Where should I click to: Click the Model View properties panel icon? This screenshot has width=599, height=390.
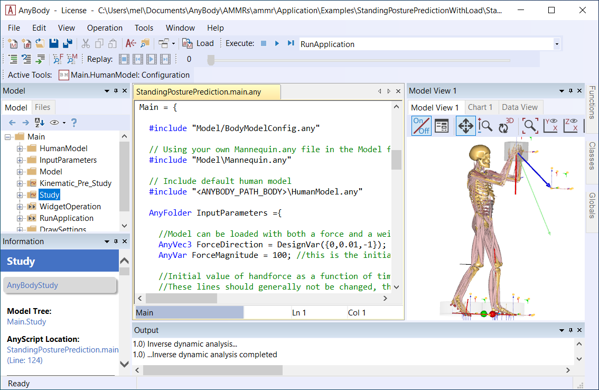(442, 126)
